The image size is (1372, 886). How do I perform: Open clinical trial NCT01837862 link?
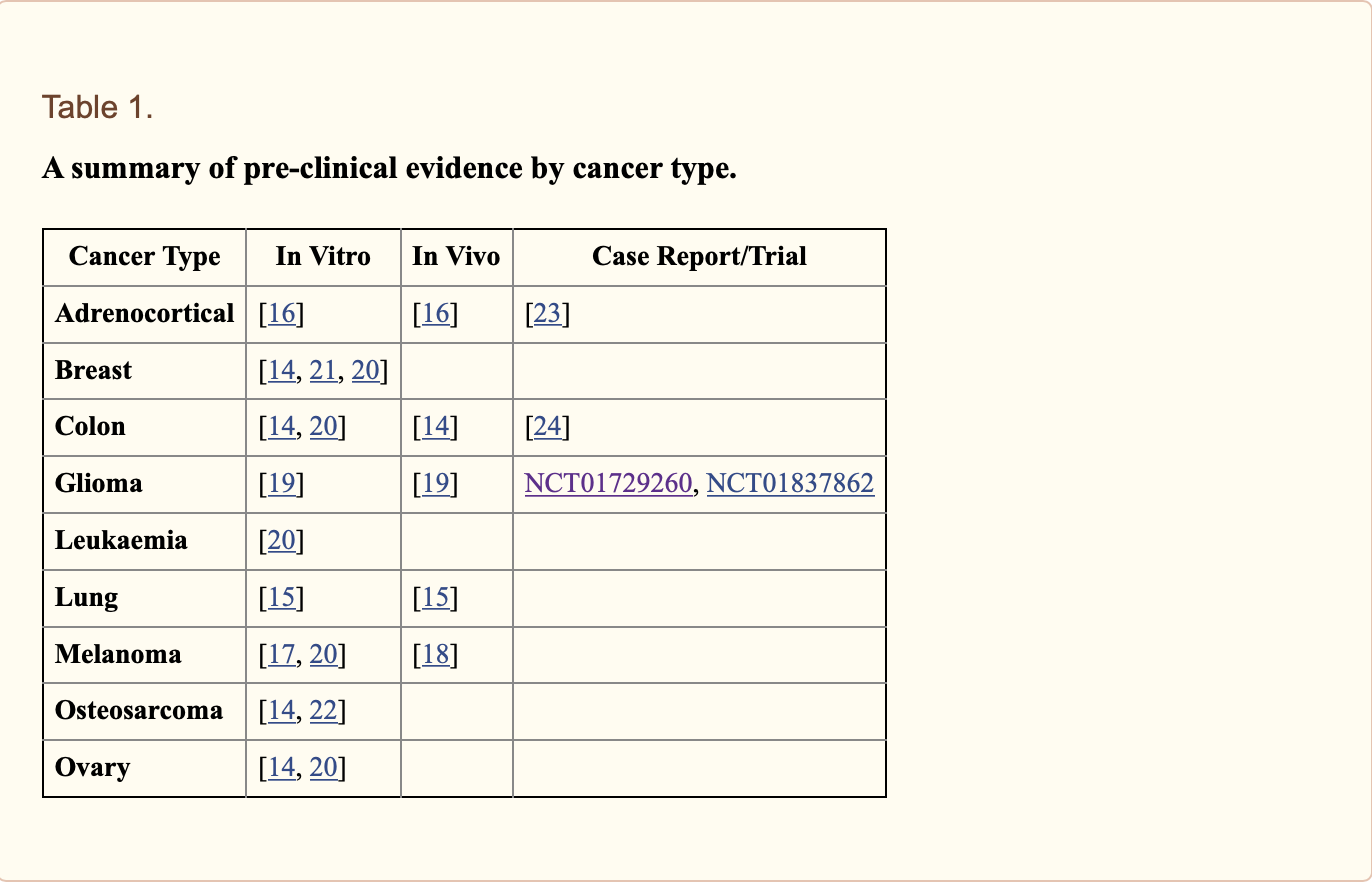[790, 484]
